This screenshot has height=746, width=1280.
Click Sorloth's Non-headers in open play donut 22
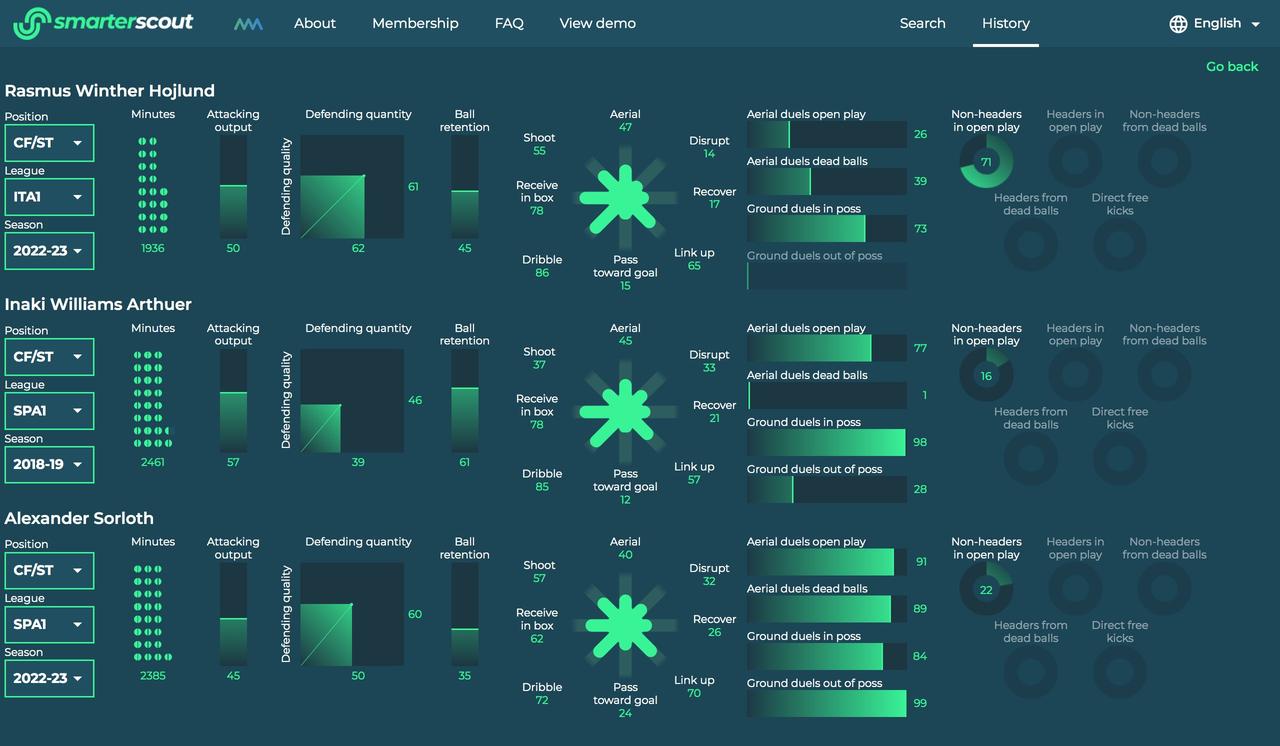(x=986, y=590)
